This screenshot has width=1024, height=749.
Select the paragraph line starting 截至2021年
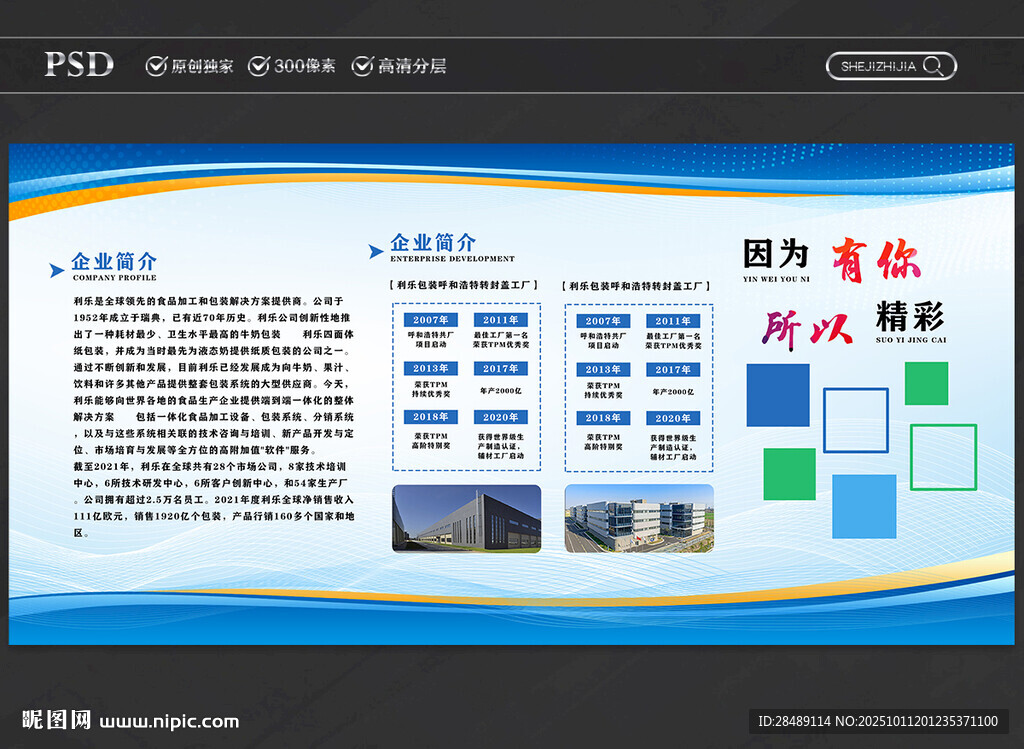click(x=210, y=467)
